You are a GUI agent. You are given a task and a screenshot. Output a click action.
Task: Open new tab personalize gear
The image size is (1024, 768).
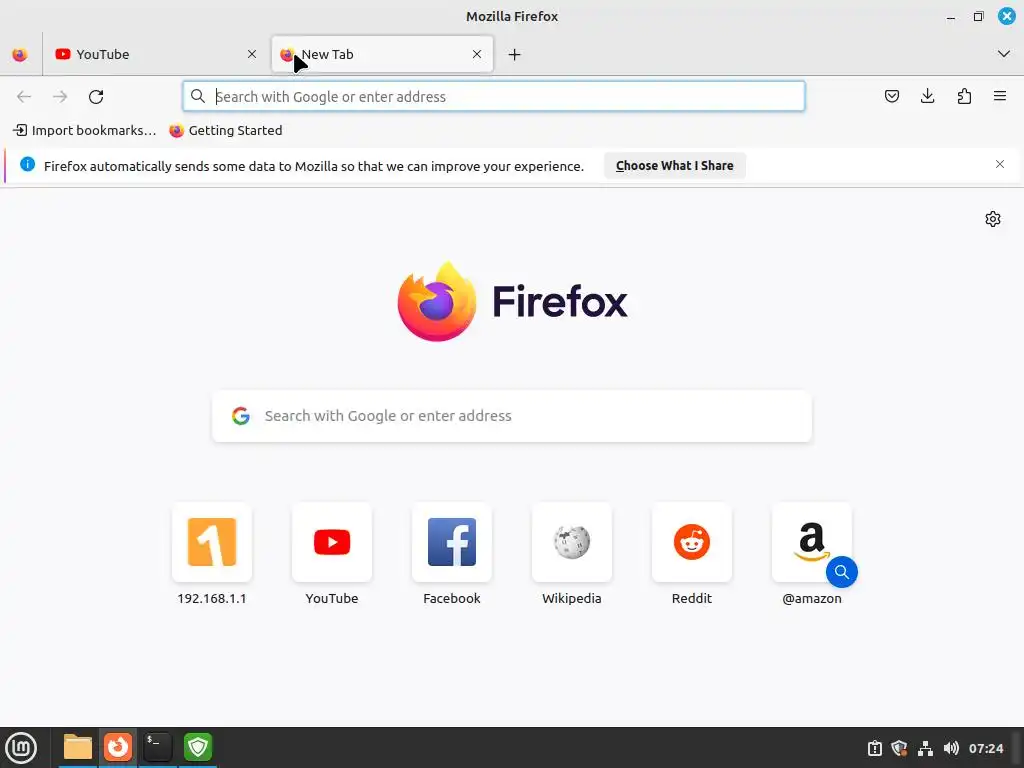pyautogui.click(x=993, y=219)
